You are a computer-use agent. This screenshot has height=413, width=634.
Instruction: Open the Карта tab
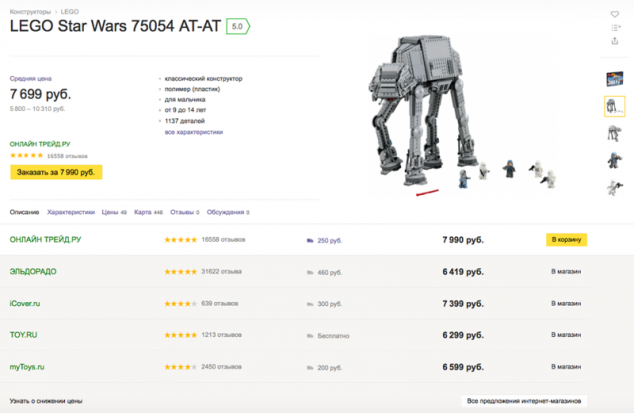tap(148, 212)
